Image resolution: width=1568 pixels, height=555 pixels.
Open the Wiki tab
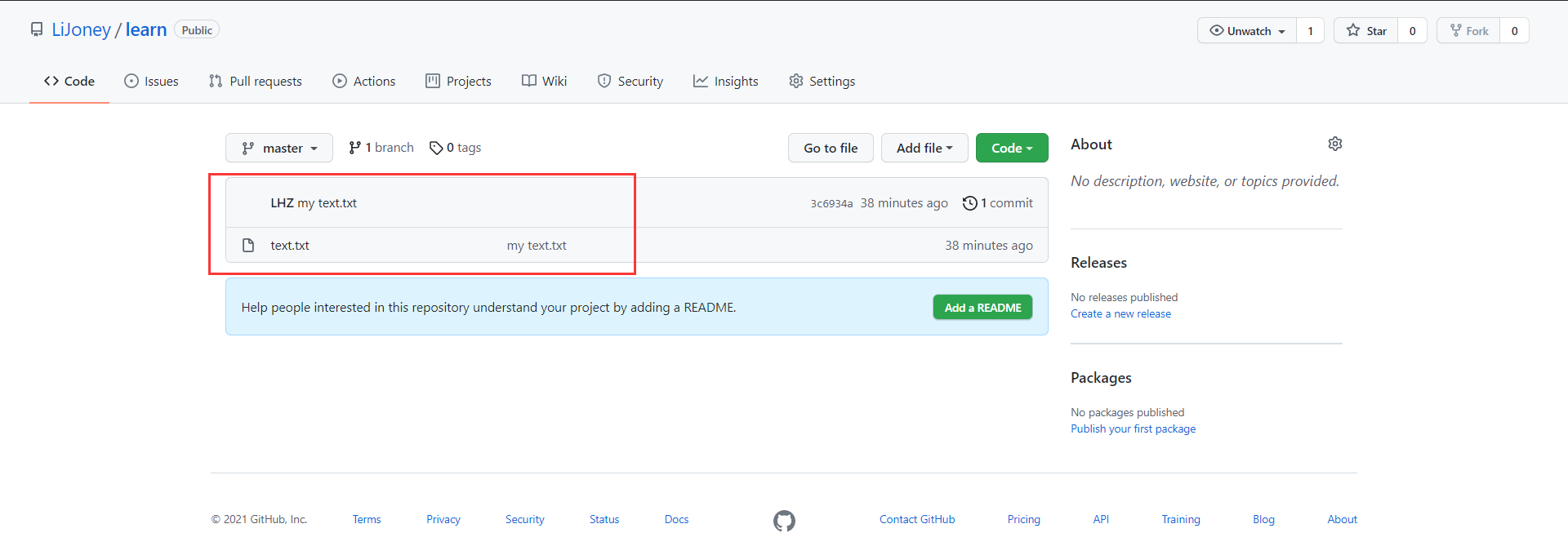tap(545, 81)
